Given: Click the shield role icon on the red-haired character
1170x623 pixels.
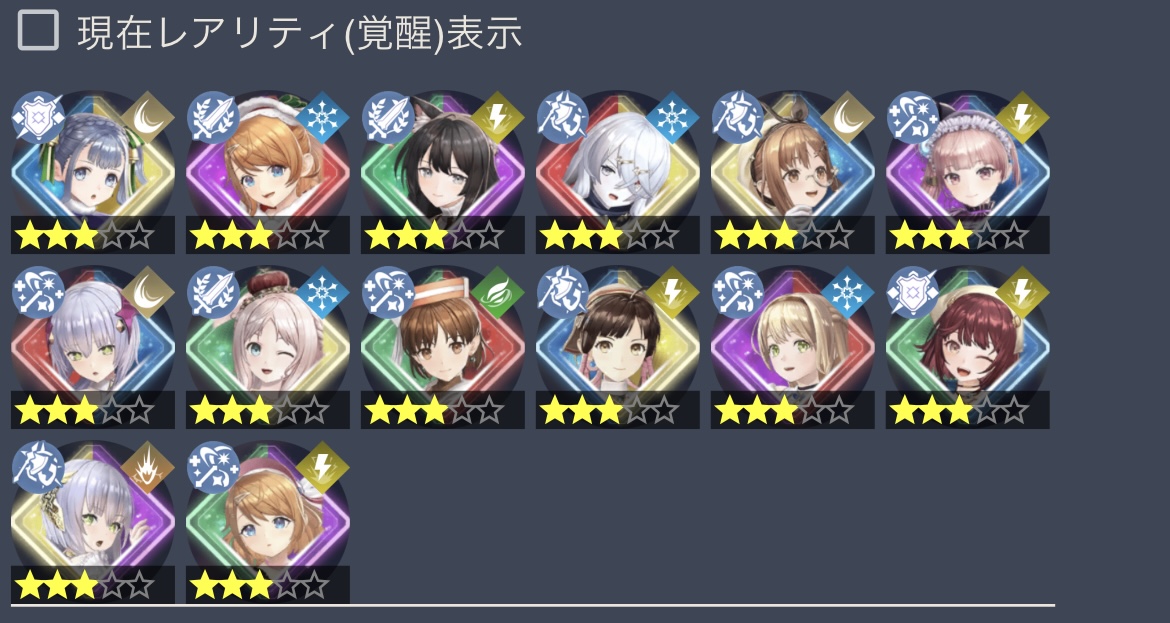Looking at the screenshot, I should pos(913,292).
